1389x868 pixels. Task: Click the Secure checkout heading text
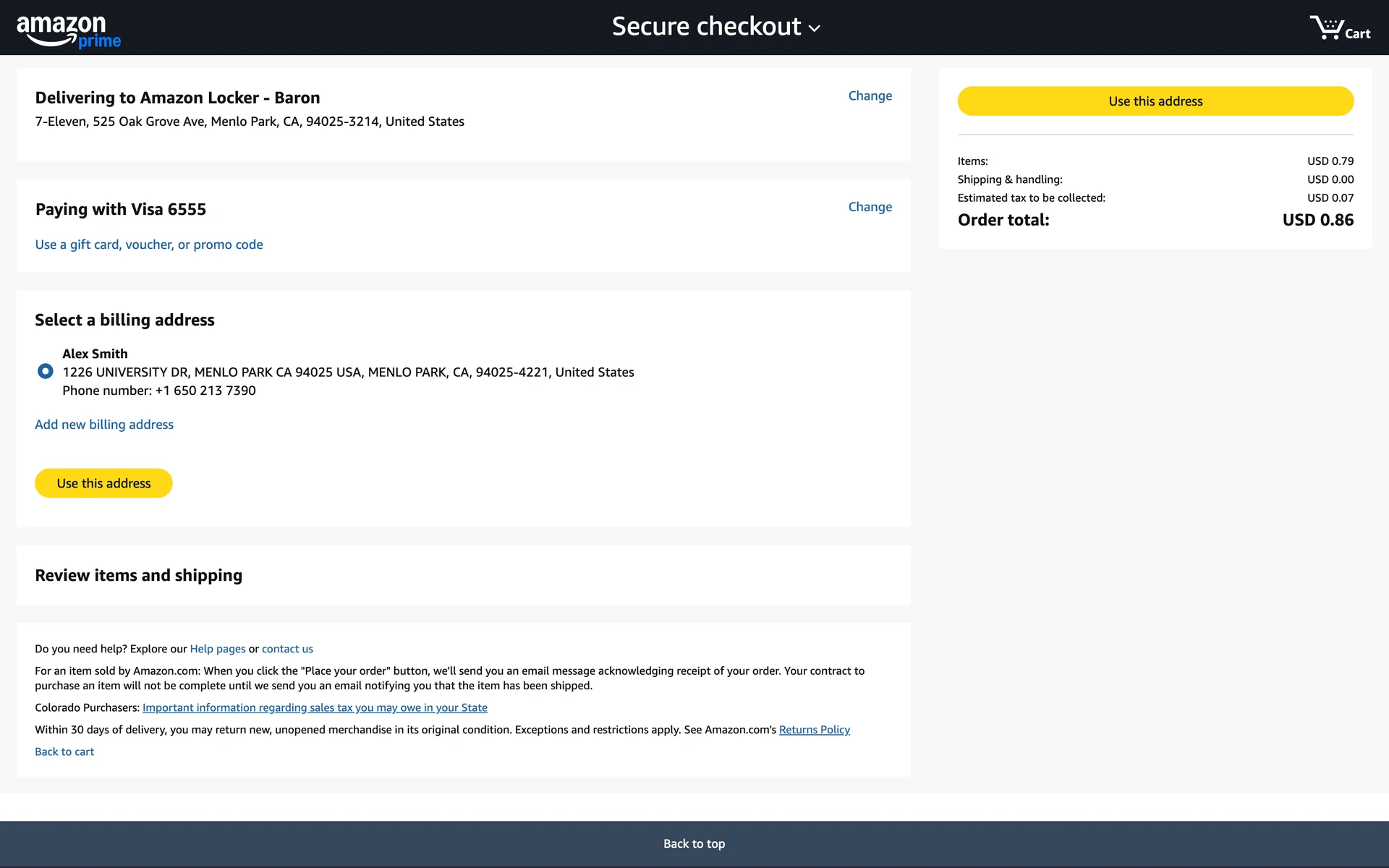tap(706, 27)
